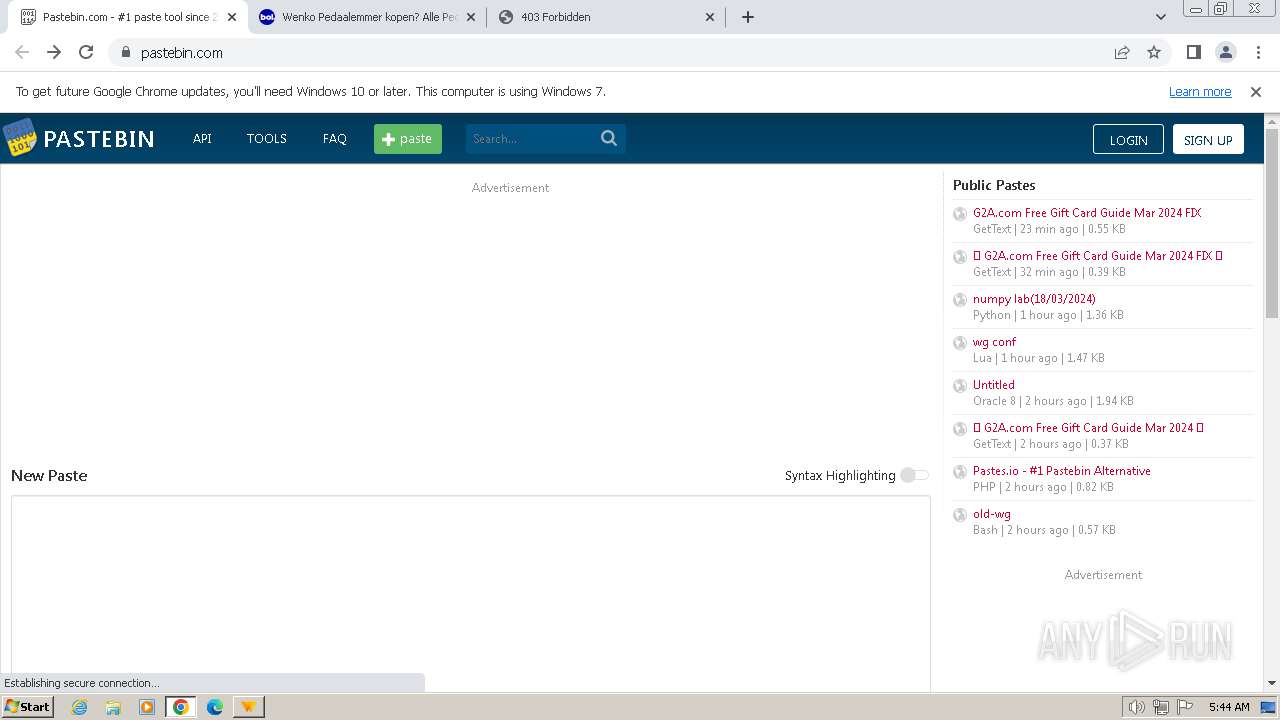Open the TOOLS menu item
The height and width of the screenshot is (720, 1280).
pos(267,139)
